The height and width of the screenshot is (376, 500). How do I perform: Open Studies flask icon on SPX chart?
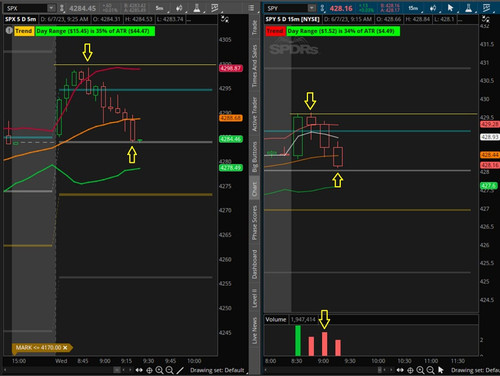197,8
